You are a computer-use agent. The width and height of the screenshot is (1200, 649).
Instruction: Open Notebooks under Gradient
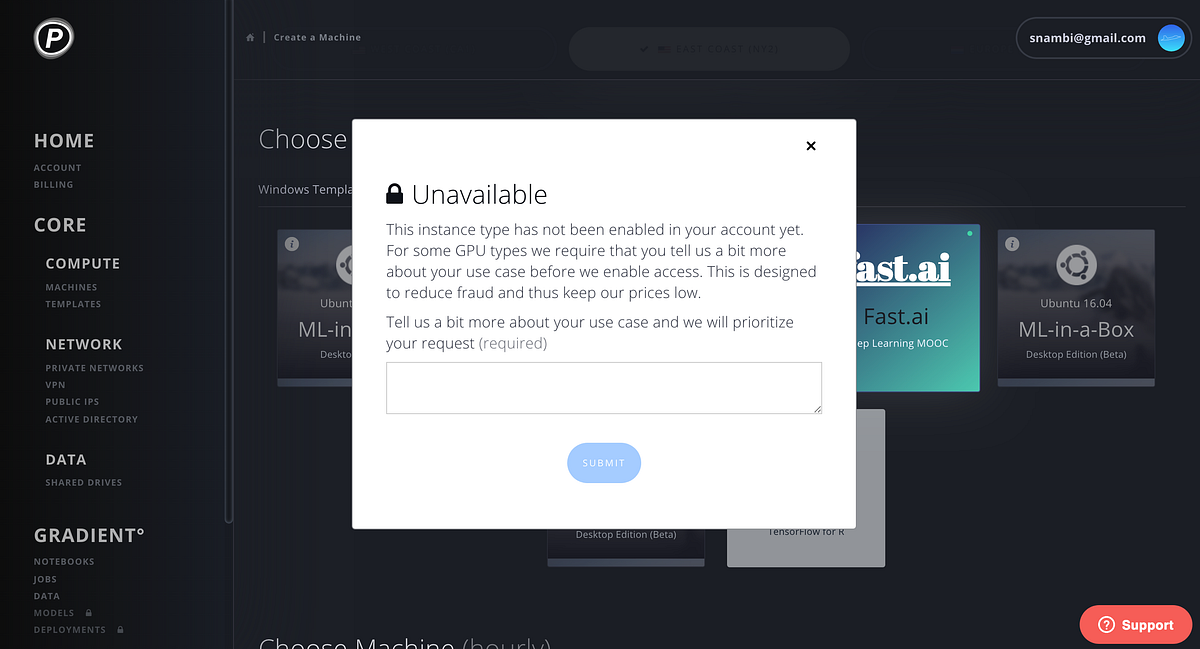(64, 561)
